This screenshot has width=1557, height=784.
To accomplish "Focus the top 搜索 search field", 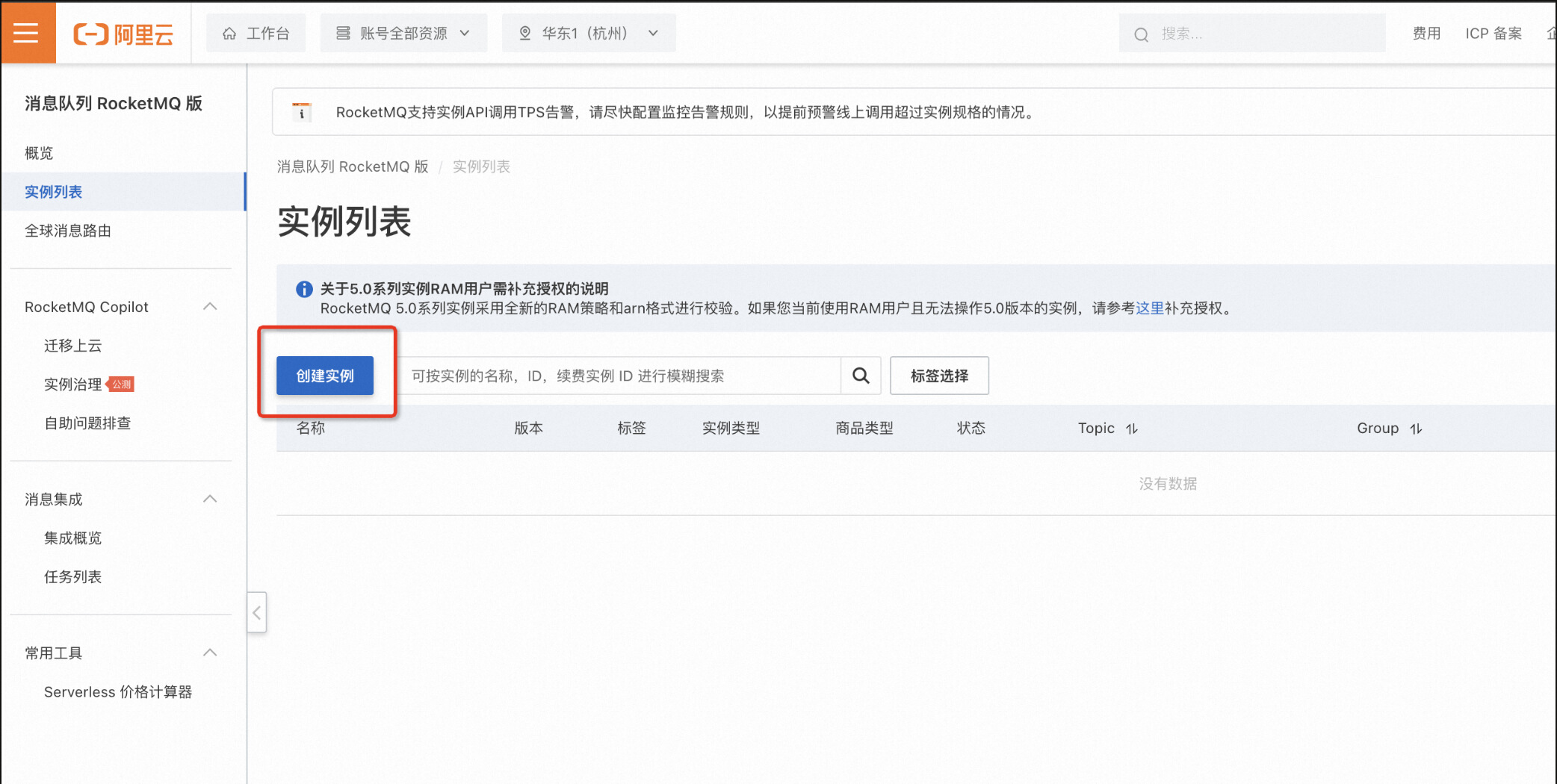I will [1252, 34].
